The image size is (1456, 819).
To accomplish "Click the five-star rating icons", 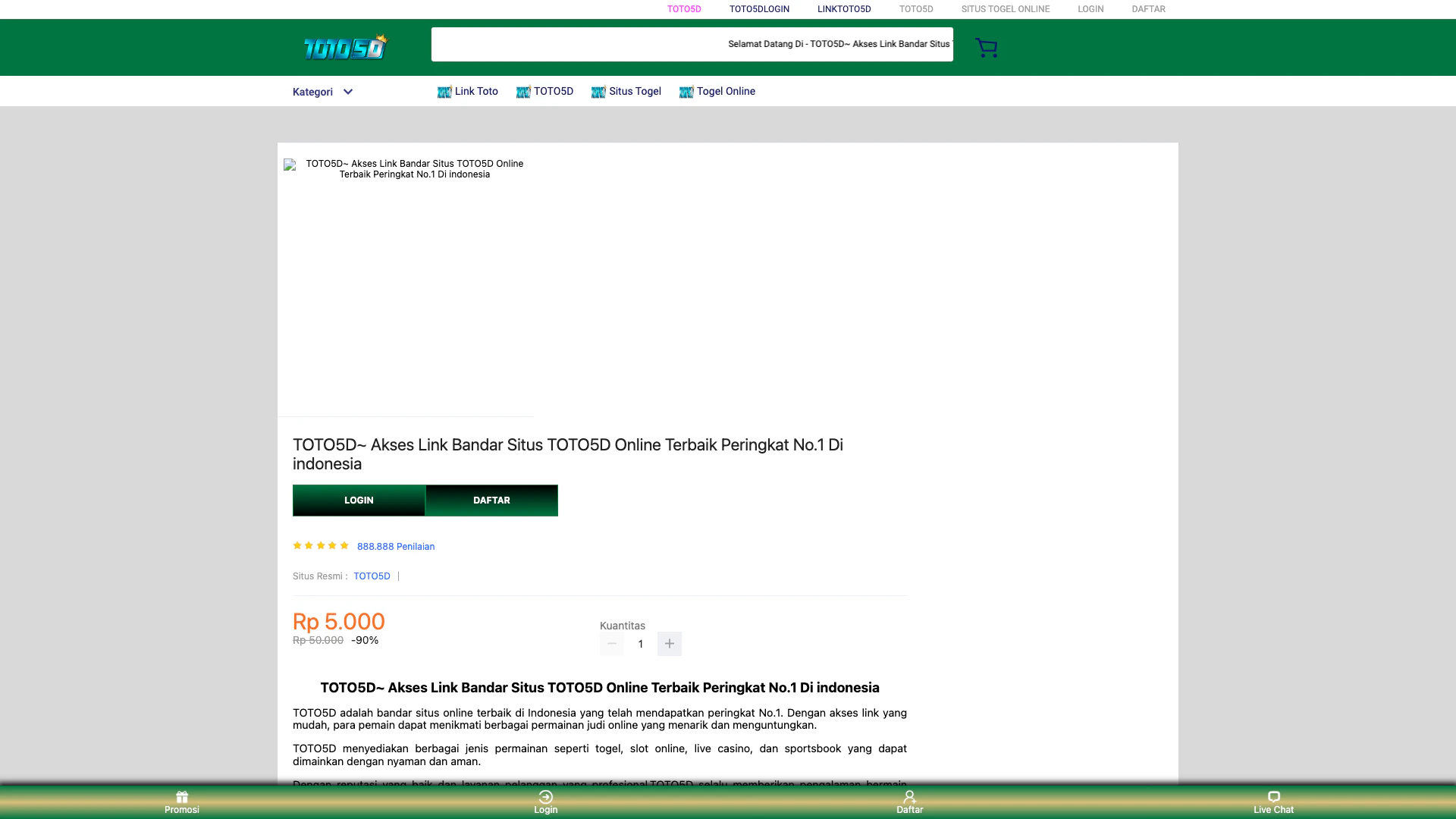I will [x=321, y=546].
